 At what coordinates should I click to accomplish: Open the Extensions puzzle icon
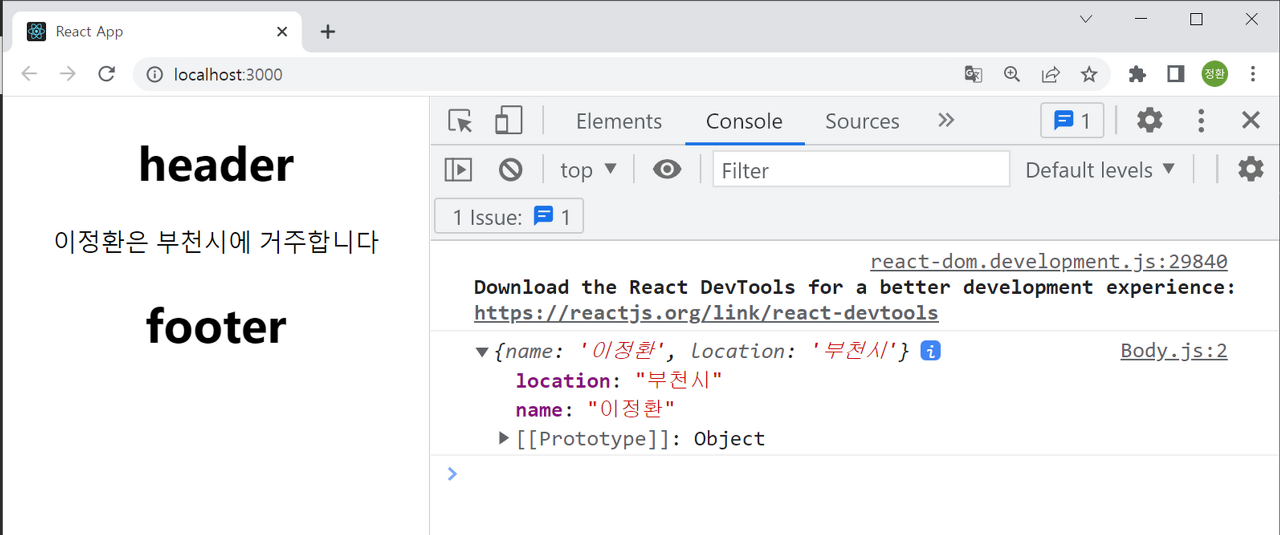pos(1137,74)
